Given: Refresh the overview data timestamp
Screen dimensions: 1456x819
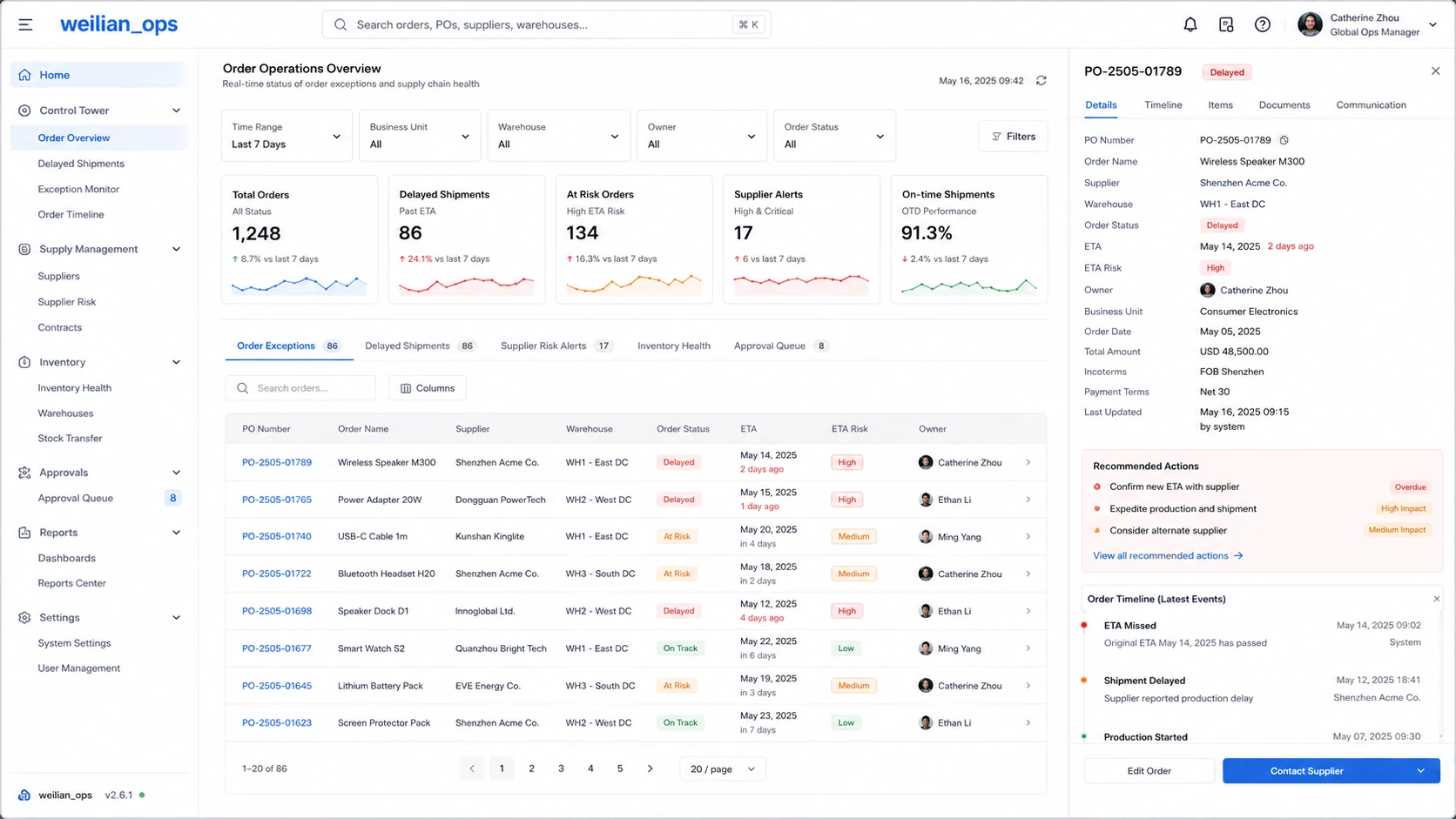Looking at the screenshot, I should coord(1041,80).
